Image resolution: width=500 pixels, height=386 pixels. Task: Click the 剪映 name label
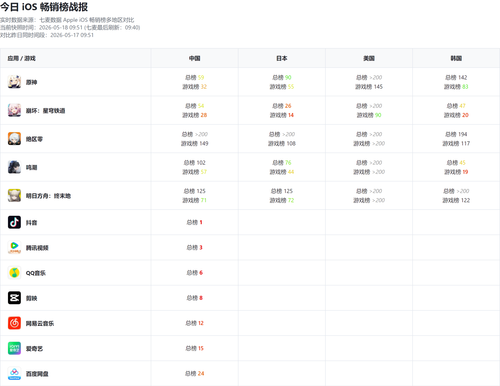point(31,298)
